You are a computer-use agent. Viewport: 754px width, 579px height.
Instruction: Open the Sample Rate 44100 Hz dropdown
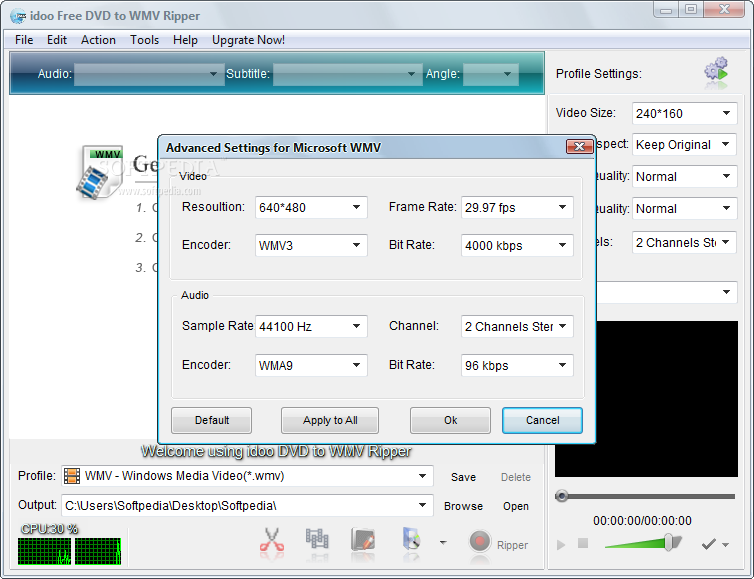pyautogui.click(x=311, y=327)
